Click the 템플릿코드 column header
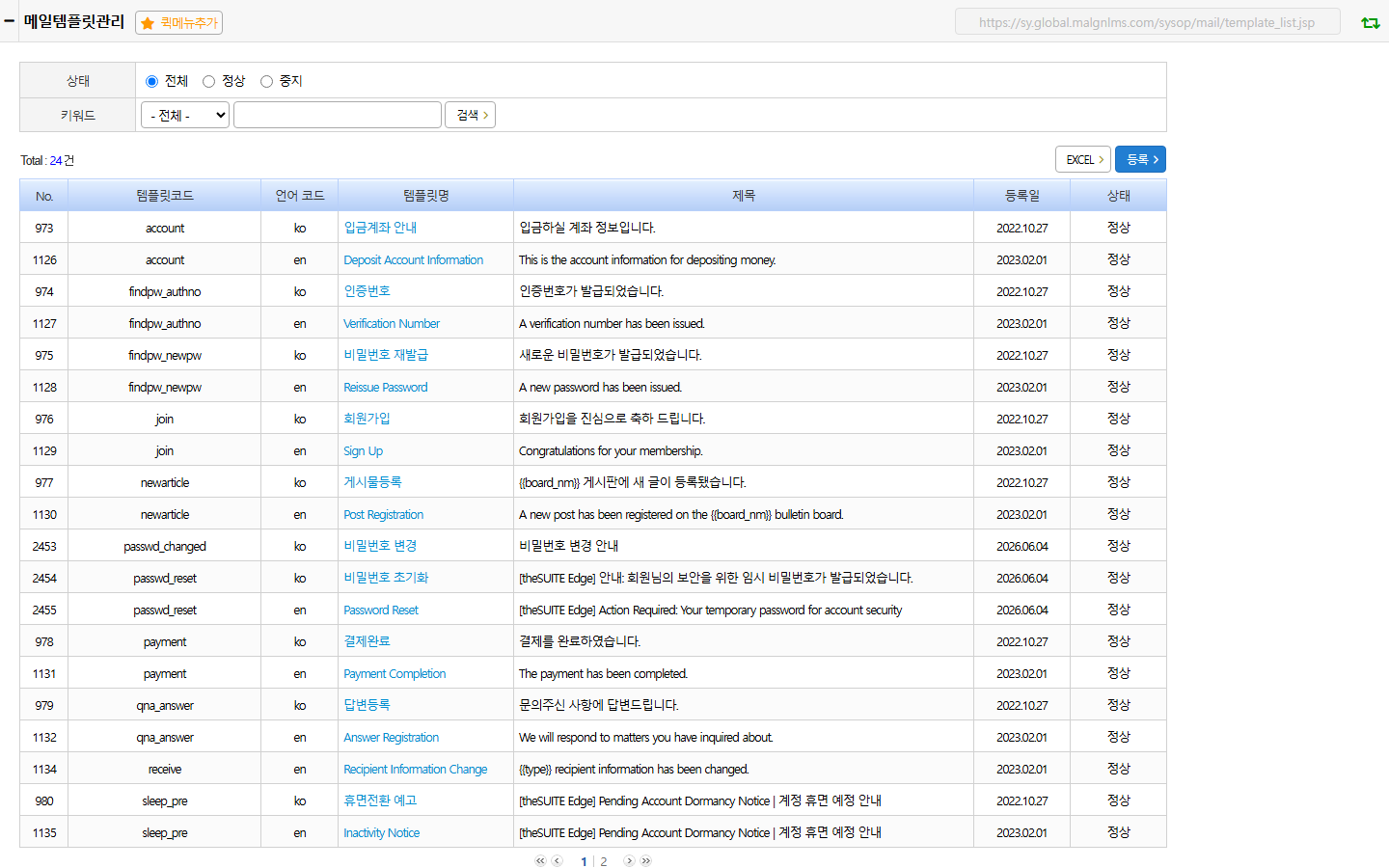 click(x=165, y=196)
